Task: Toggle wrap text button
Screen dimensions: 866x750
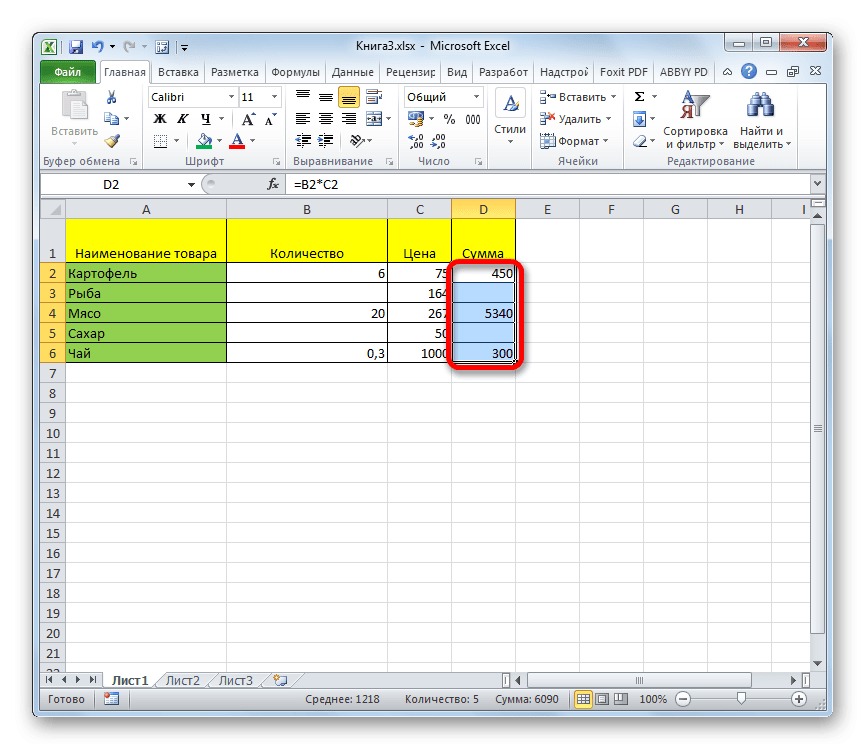Action: (374, 97)
